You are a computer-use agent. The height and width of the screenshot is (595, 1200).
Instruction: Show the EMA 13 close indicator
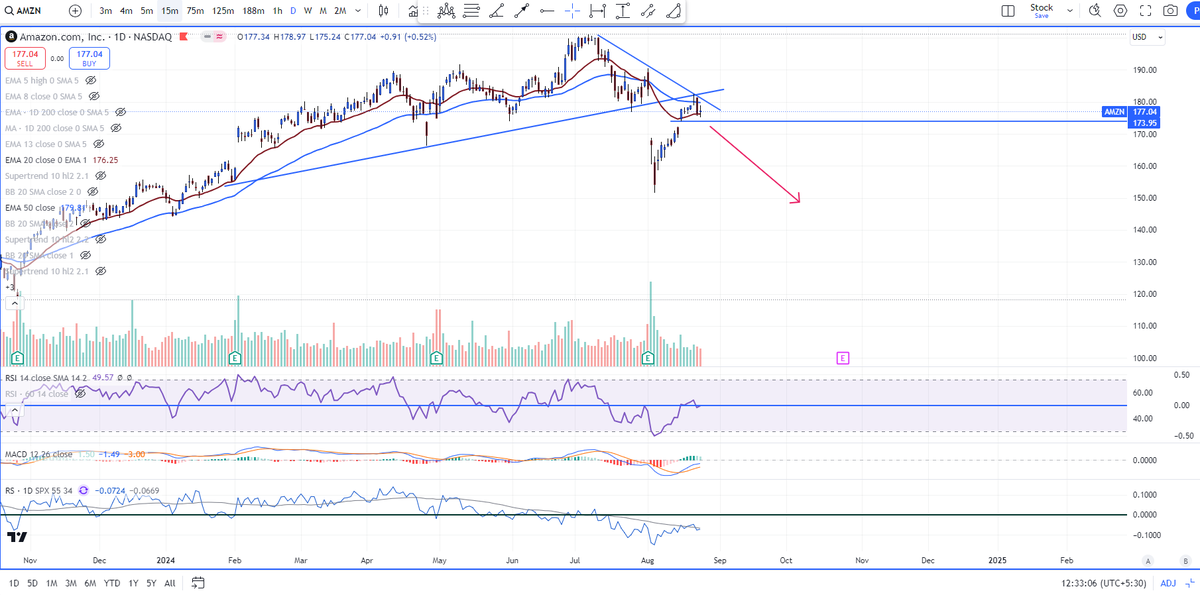click(x=99, y=144)
